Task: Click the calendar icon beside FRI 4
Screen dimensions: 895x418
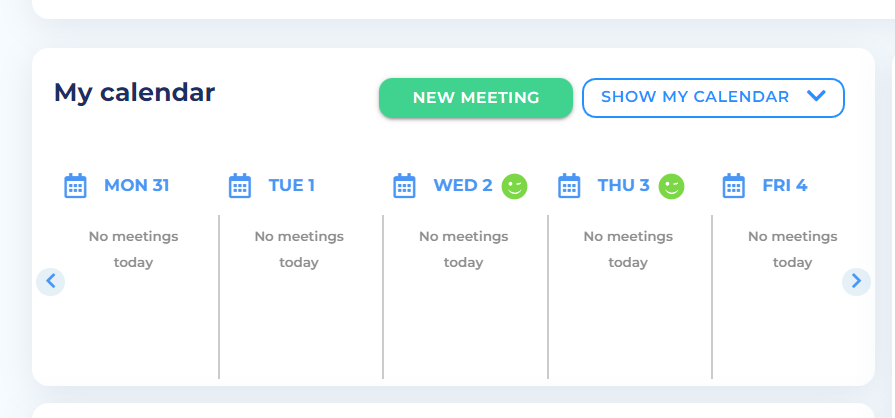Action: [x=733, y=186]
